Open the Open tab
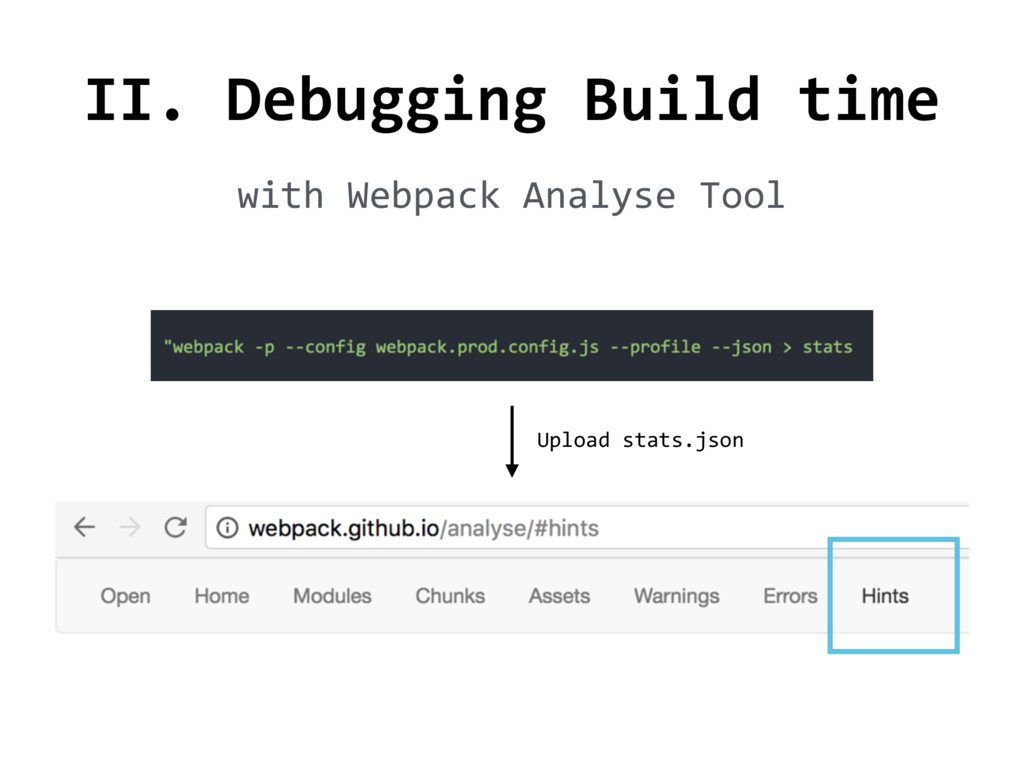The height and width of the screenshot is (768, 1024). click(125, 596)
